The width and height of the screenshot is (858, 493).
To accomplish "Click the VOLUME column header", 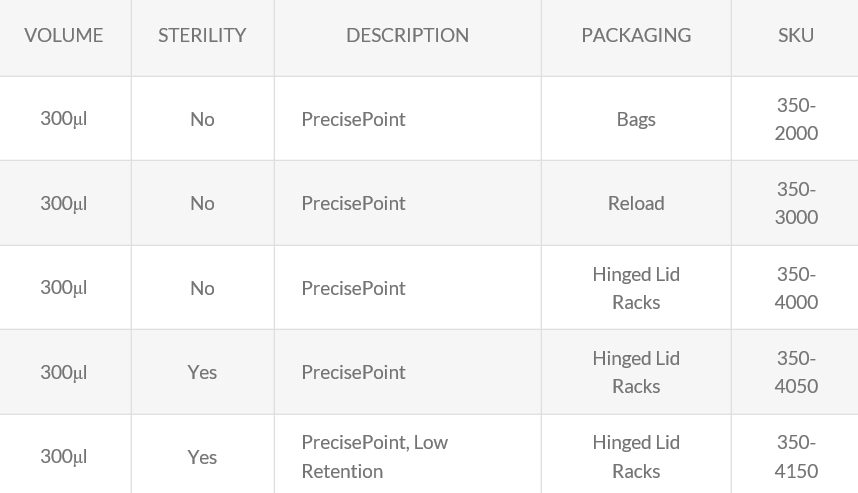I will 64,35.
